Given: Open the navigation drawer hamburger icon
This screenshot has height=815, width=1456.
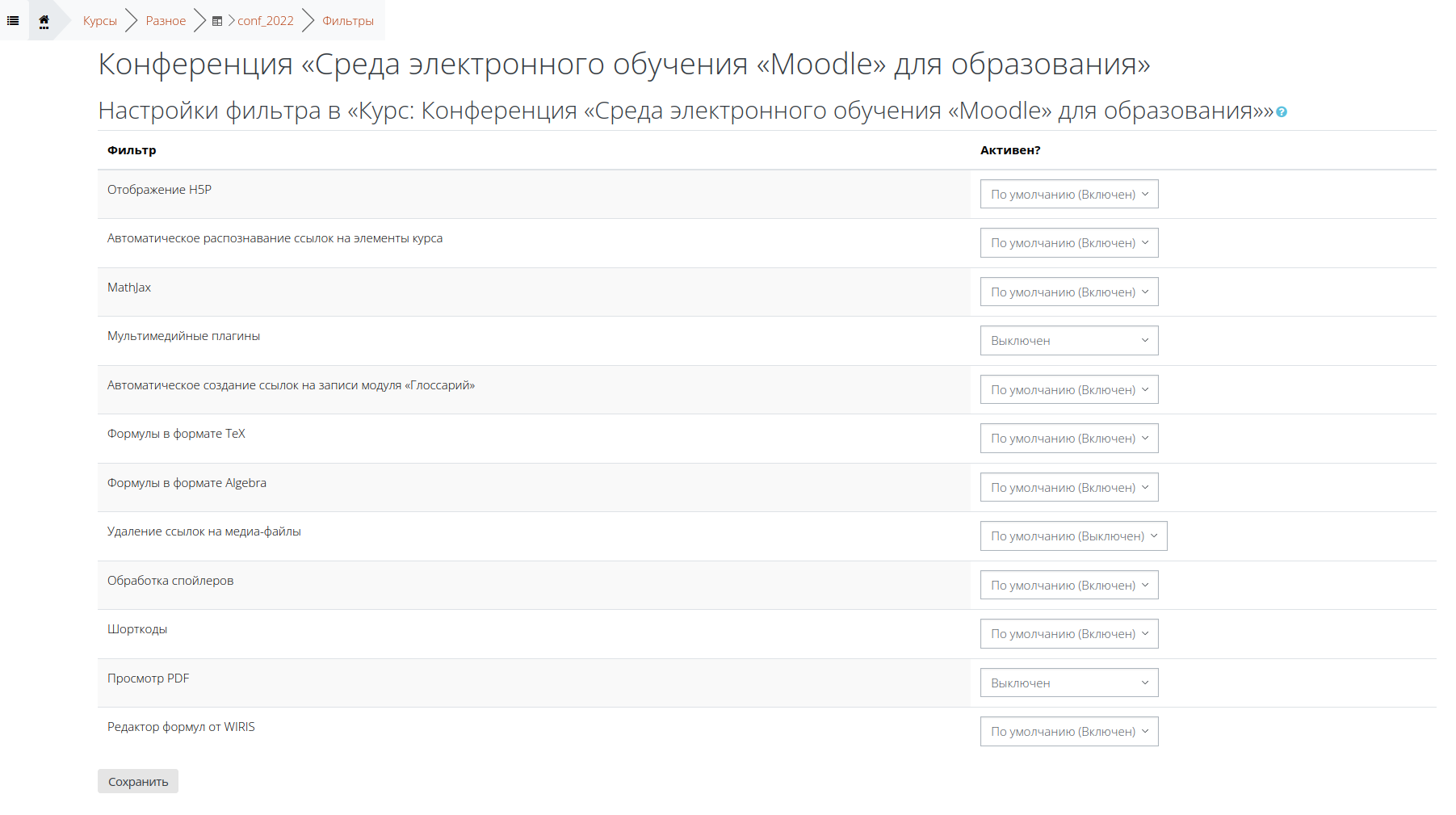Looking at the screenshot, I should 13,21.
